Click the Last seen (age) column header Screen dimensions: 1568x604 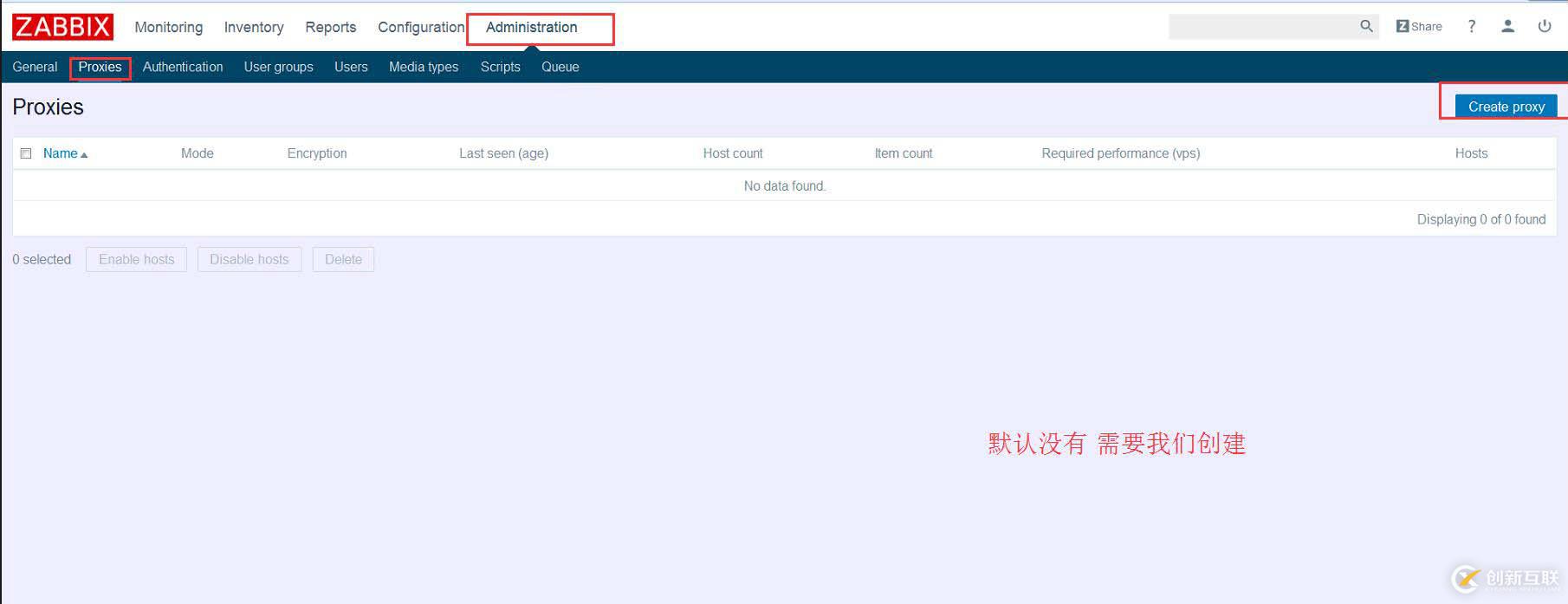503,153
